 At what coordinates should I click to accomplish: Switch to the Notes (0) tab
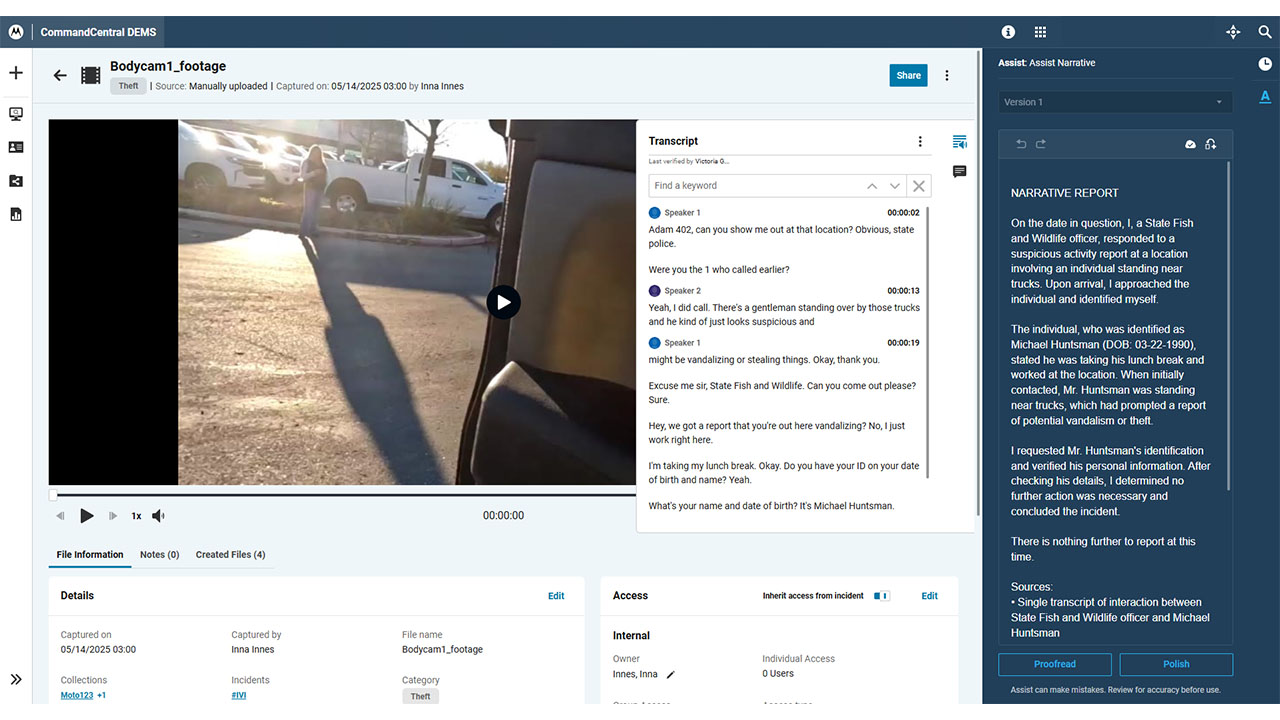click(159, 555)
